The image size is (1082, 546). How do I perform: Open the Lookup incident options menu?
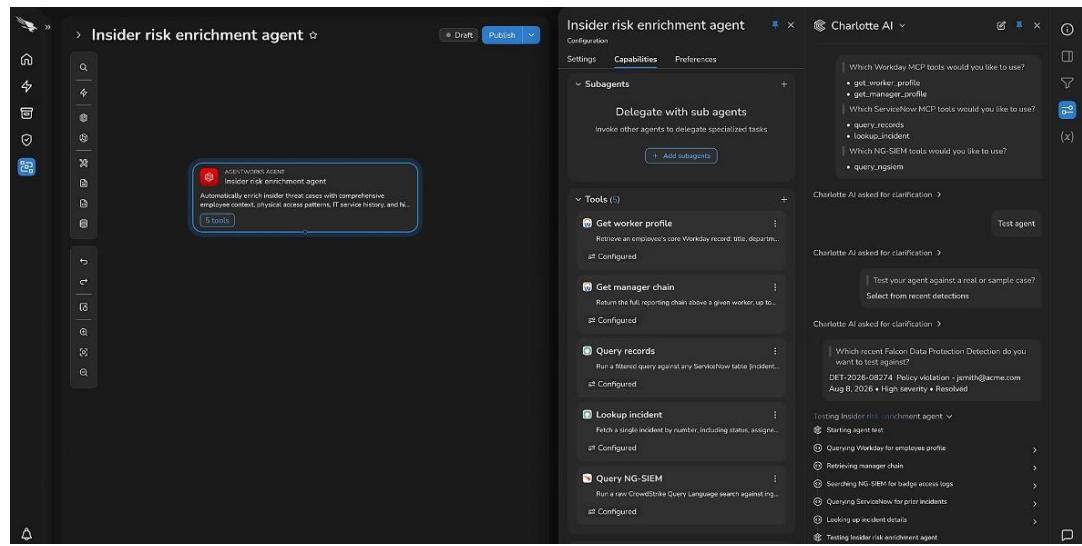775,415
